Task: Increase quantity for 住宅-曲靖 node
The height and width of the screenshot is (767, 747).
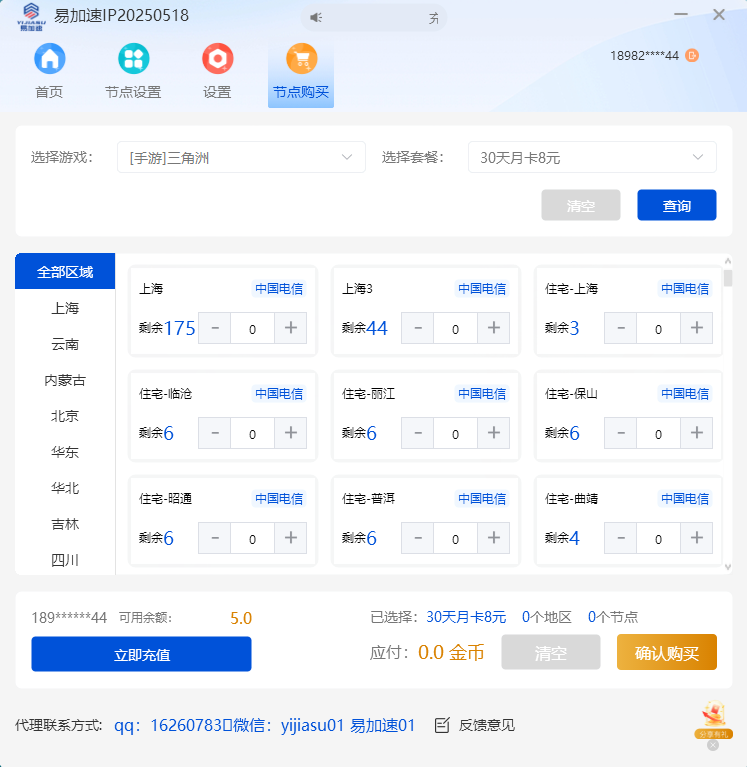Action: point(697,538)
